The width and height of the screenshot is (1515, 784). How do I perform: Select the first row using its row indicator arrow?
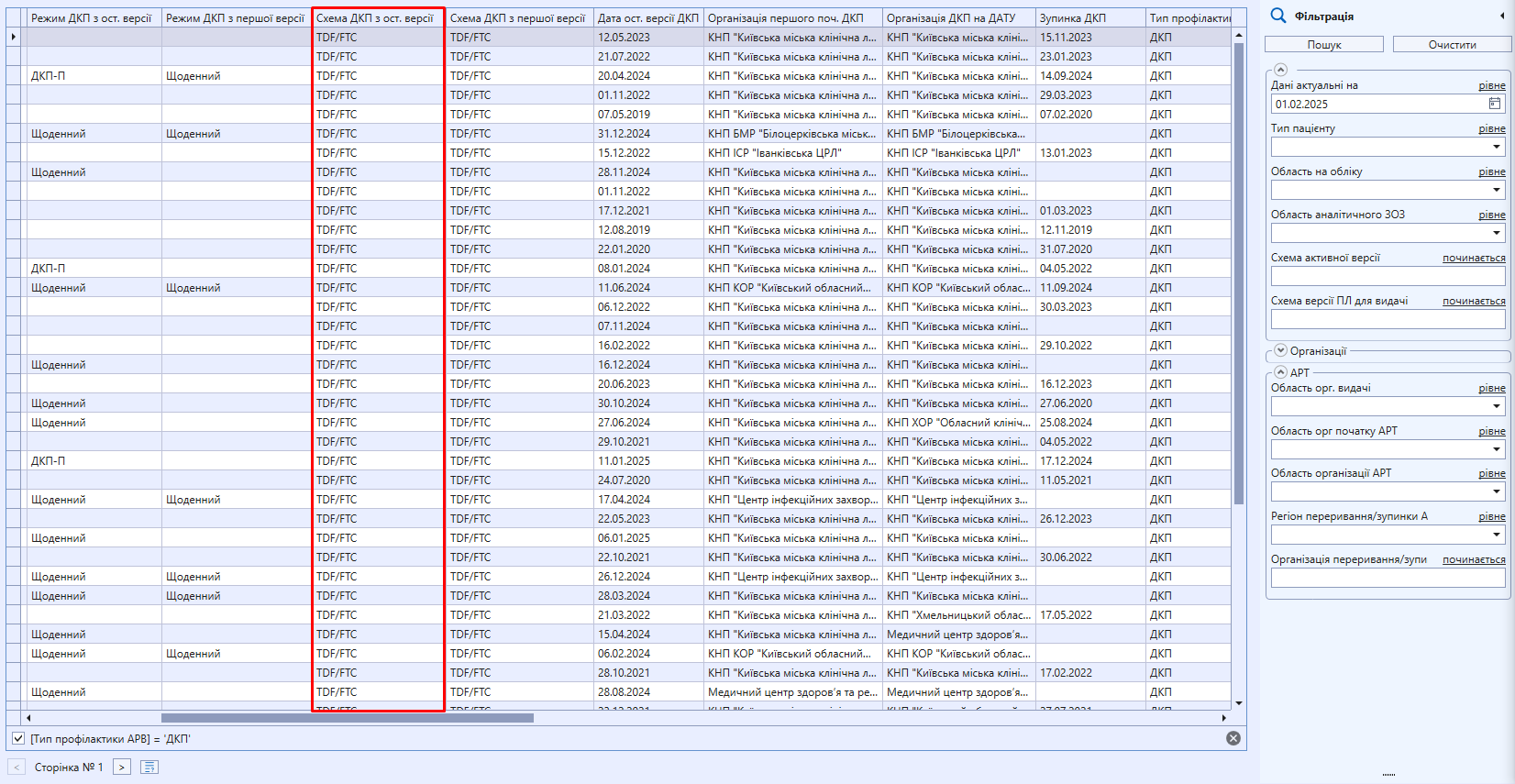(x=14, y=37)
